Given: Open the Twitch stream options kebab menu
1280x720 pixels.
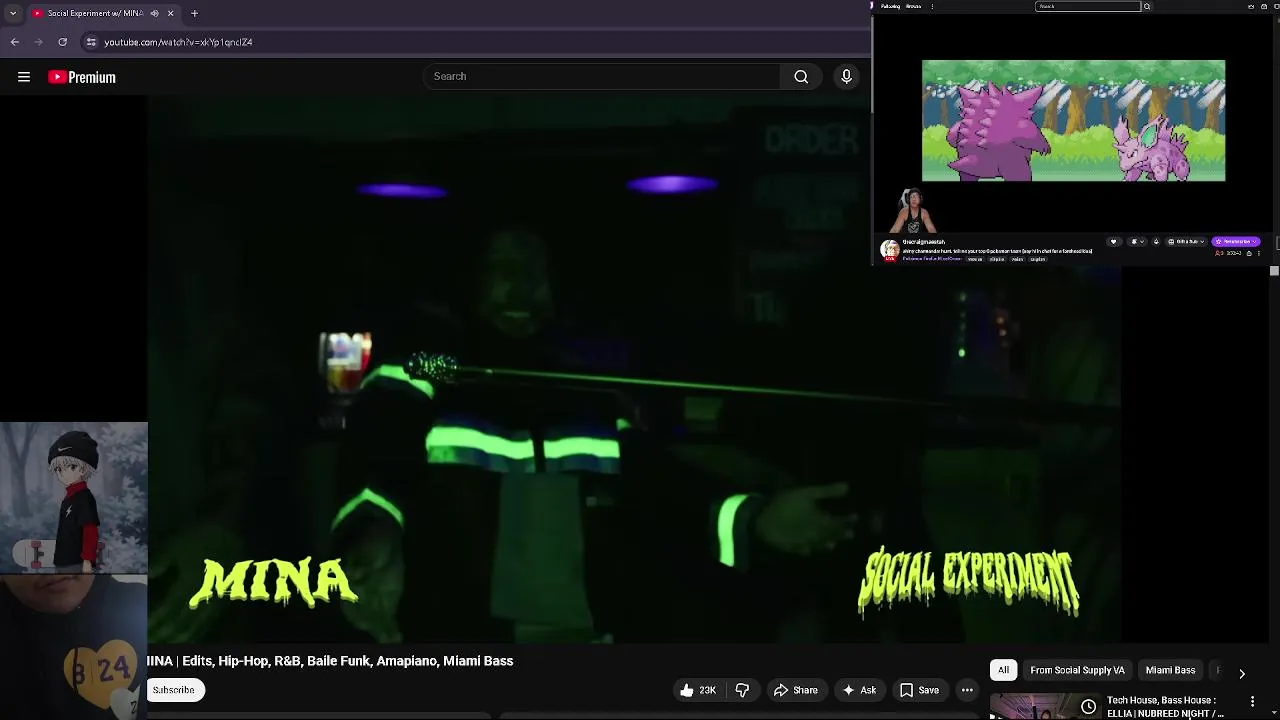Looking at the screenshot, I should tap(1258, 253).
